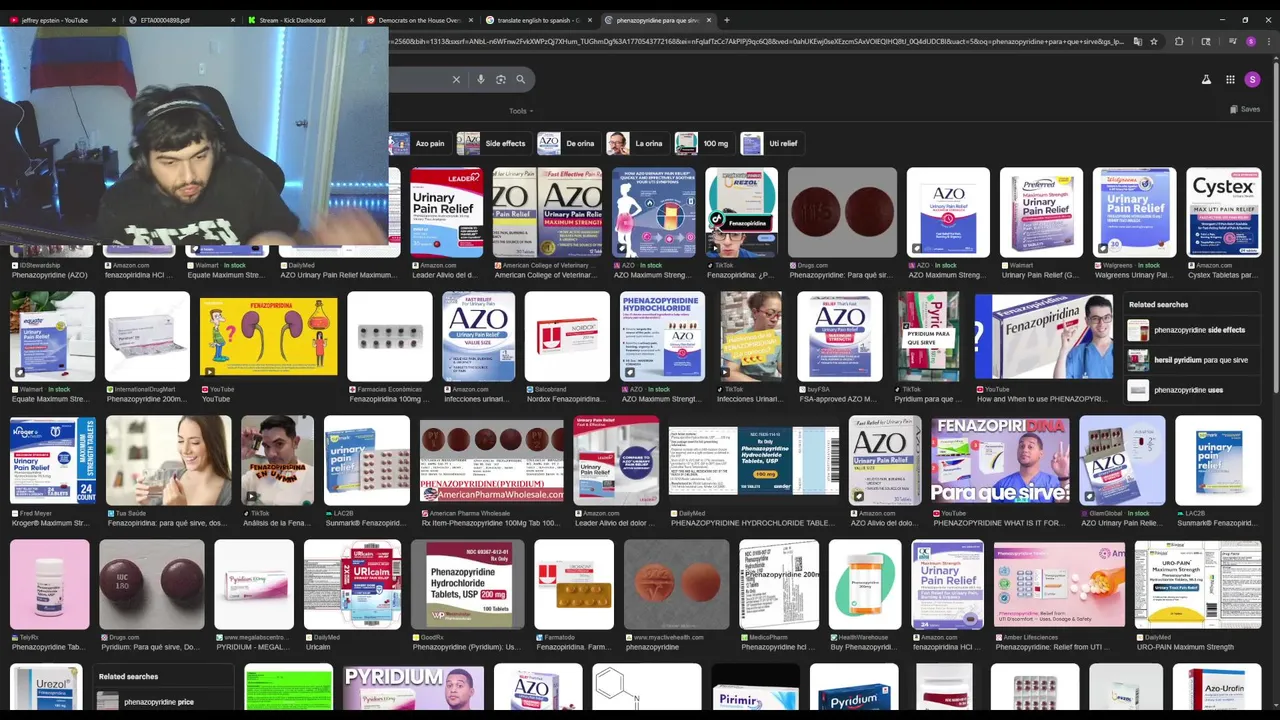Open the Cystex Max UTI Pain Relief image
1280x720 pixels.
[1223, 212]
